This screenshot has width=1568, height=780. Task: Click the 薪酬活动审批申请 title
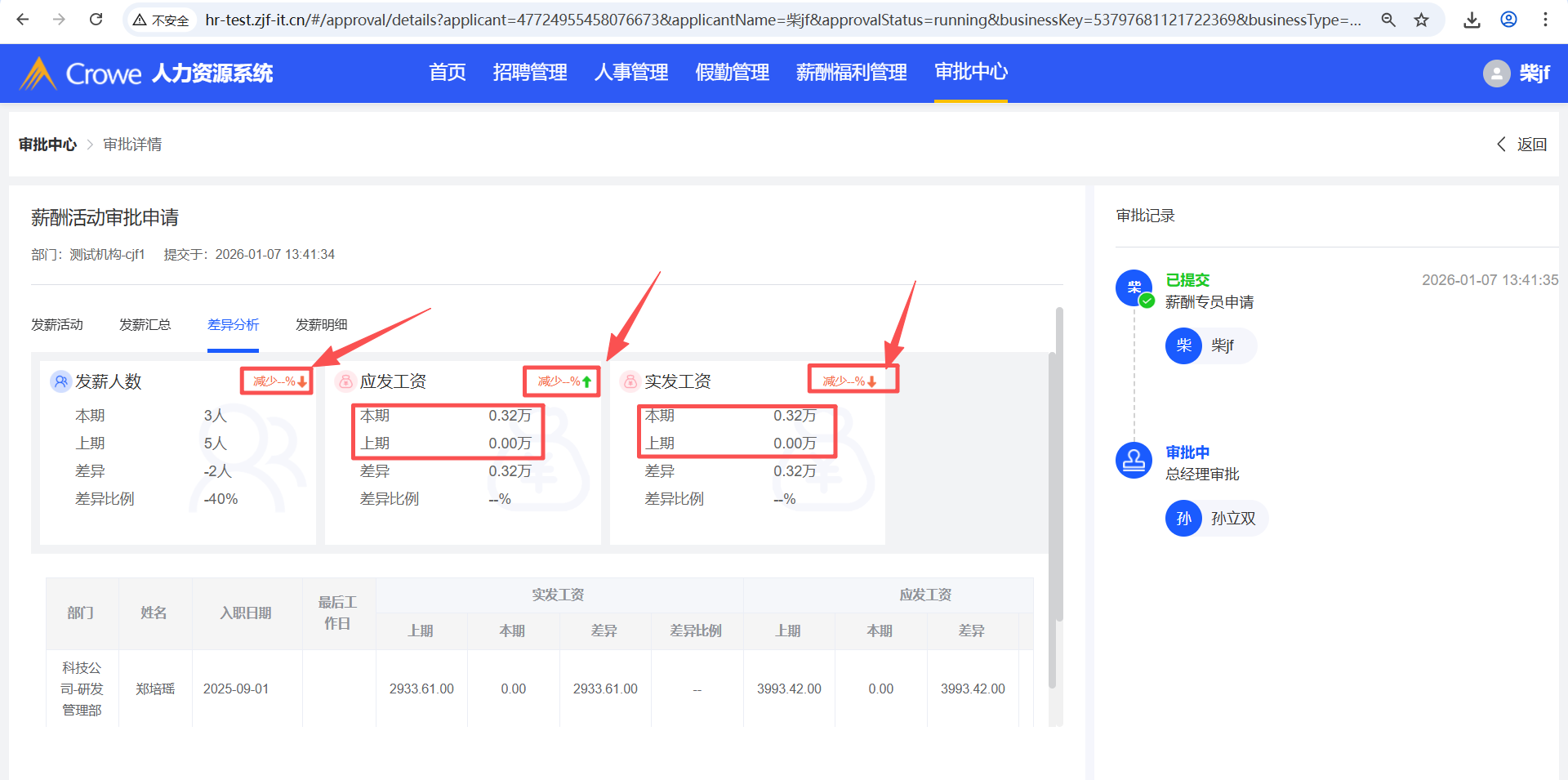pyautogui.click(x=105, y=217)
